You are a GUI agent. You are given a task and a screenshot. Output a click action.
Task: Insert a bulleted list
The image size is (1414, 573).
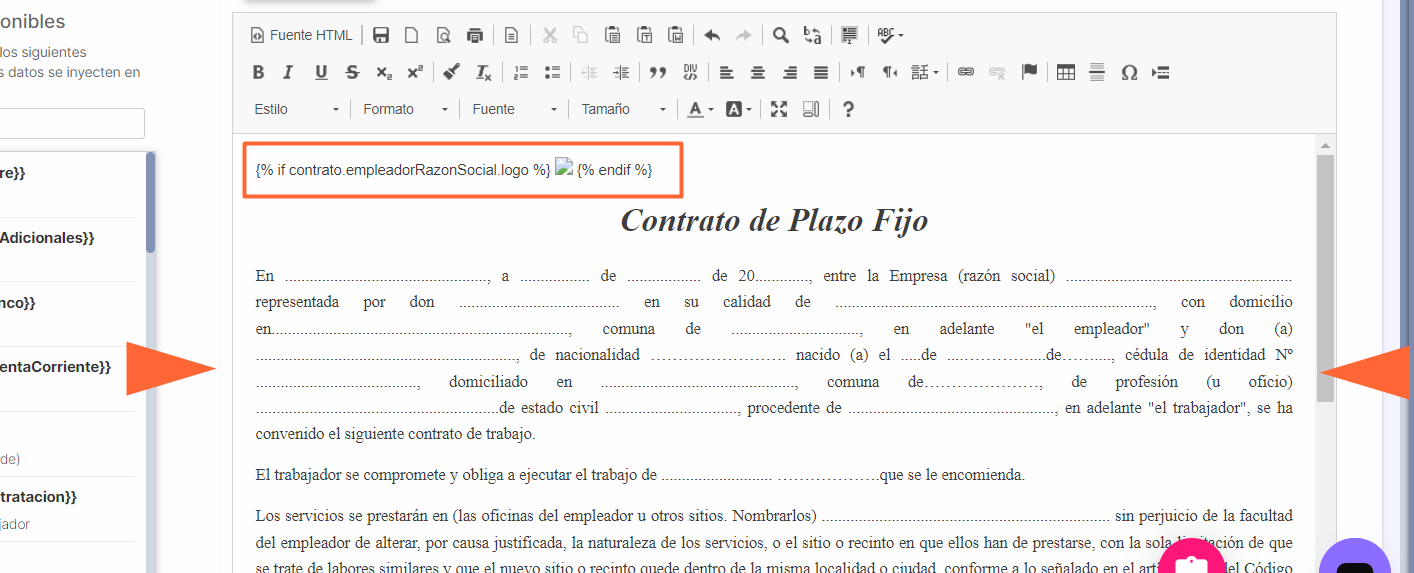click(552, 72)
